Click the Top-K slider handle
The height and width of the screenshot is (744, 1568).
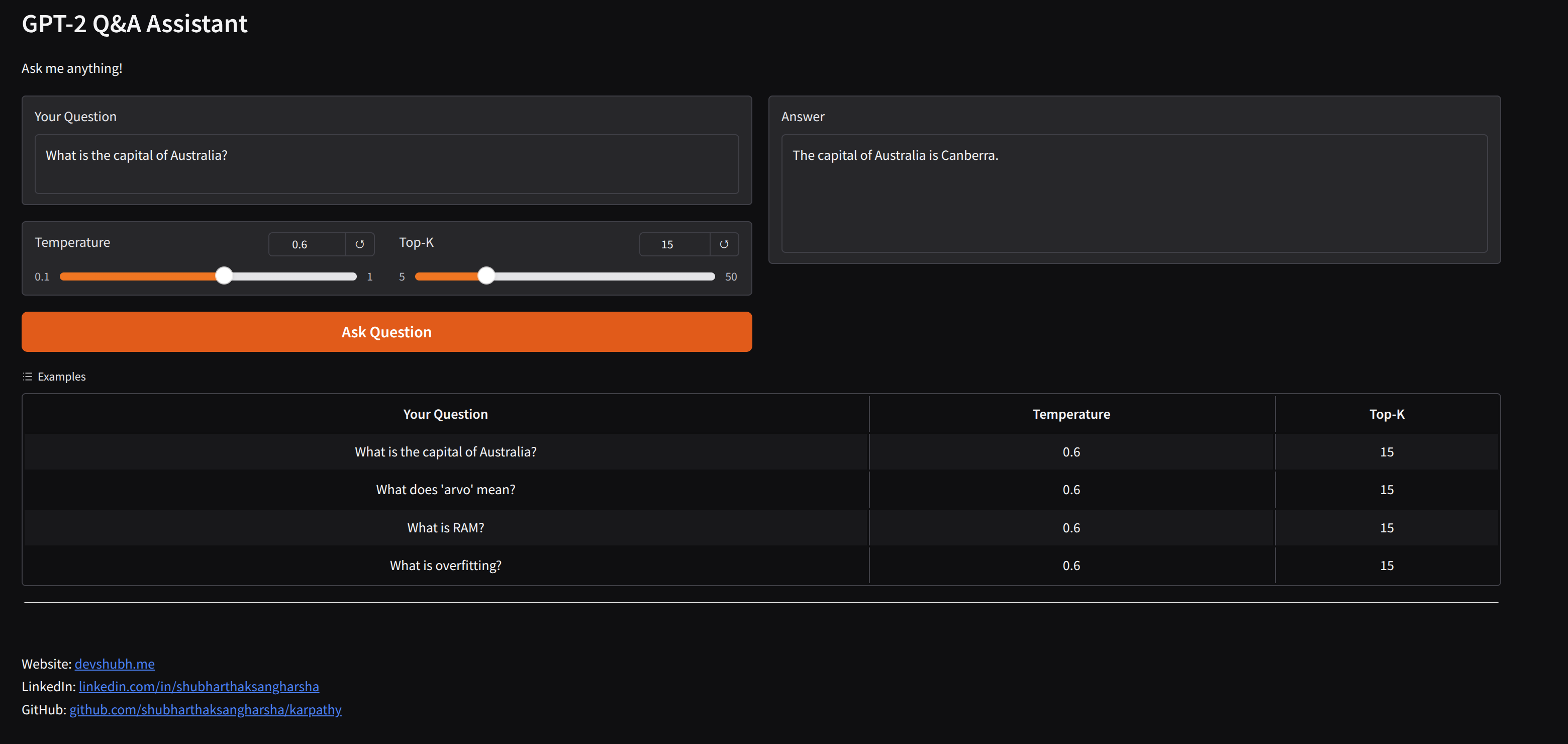pyautogui.click(x=486, y=276)
